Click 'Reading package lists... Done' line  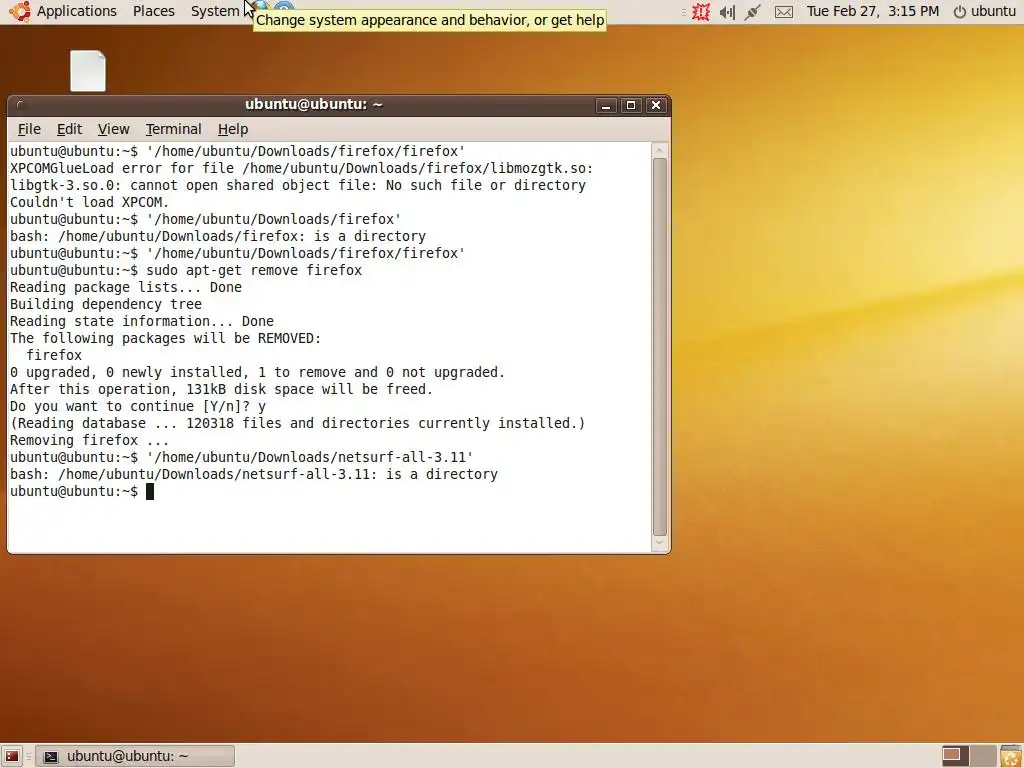[x=125, y=287]
